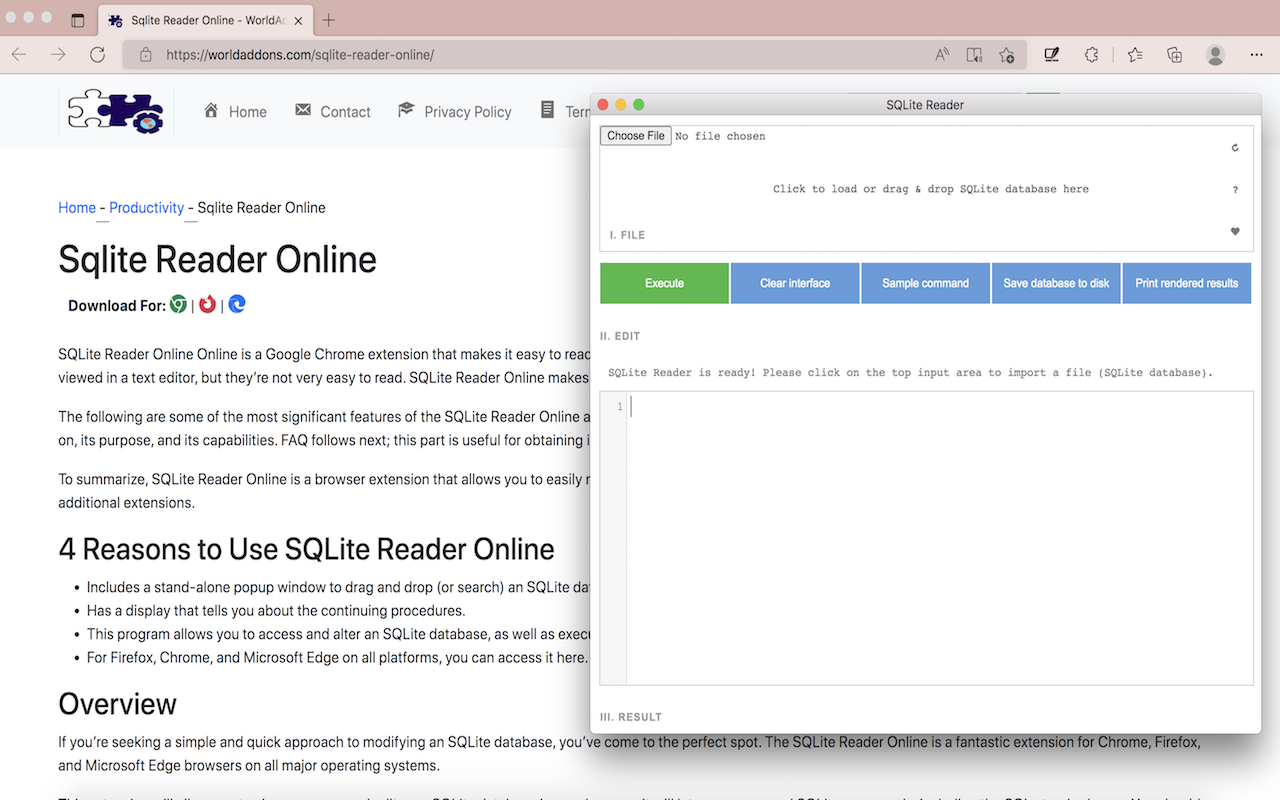Click the reload icon in SQLite Reader

tap(1235, 147)
